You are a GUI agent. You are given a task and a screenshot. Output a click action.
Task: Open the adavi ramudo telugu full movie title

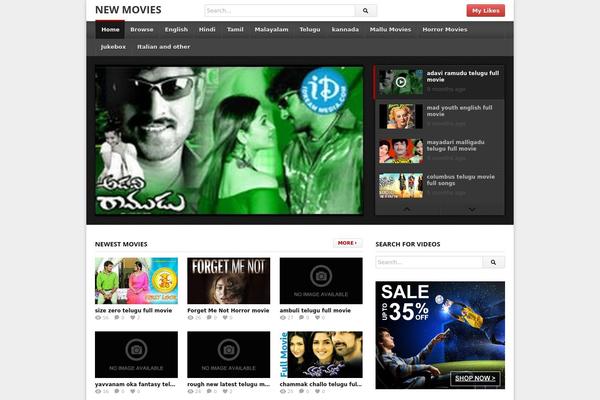tap(463, 77)
